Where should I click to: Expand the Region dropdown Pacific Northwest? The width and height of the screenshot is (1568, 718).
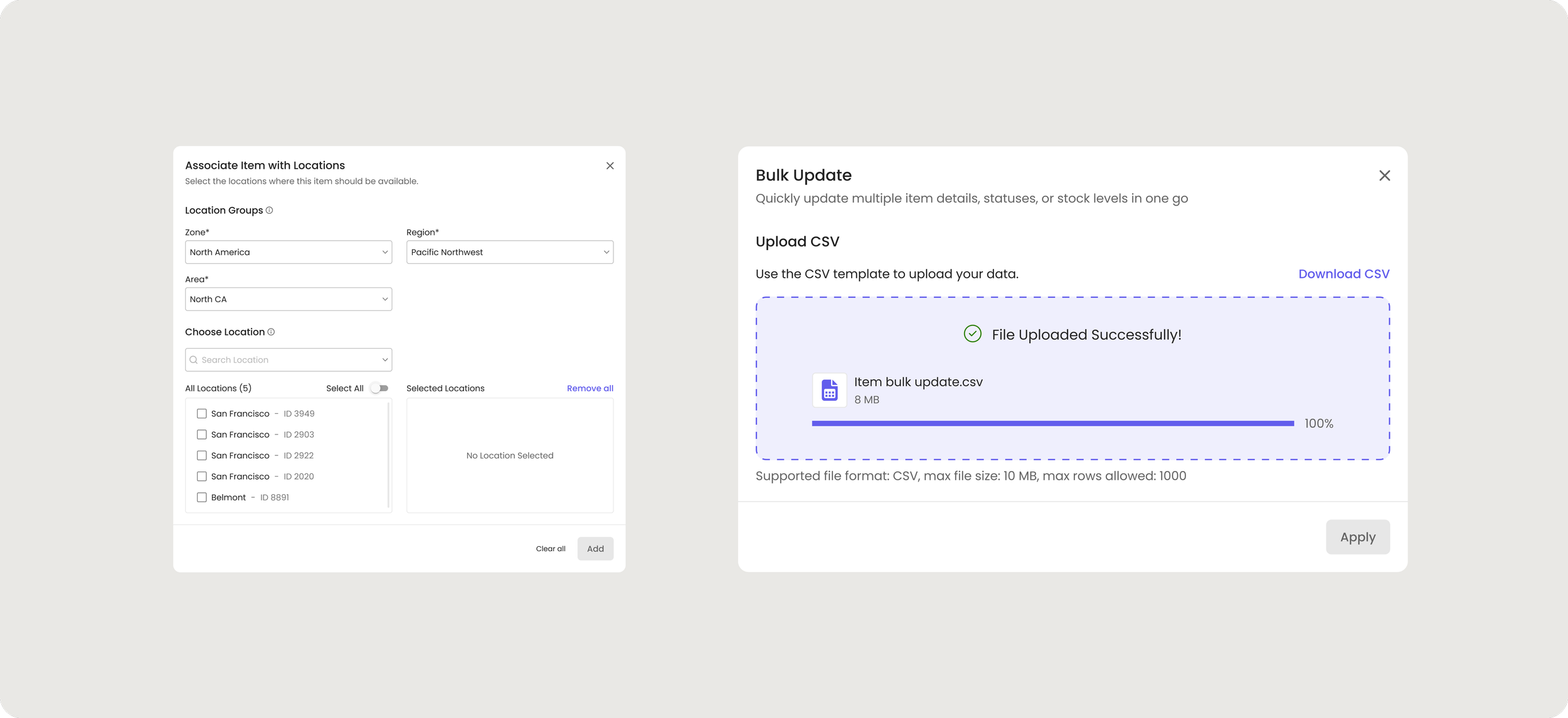tap(509, 252)
